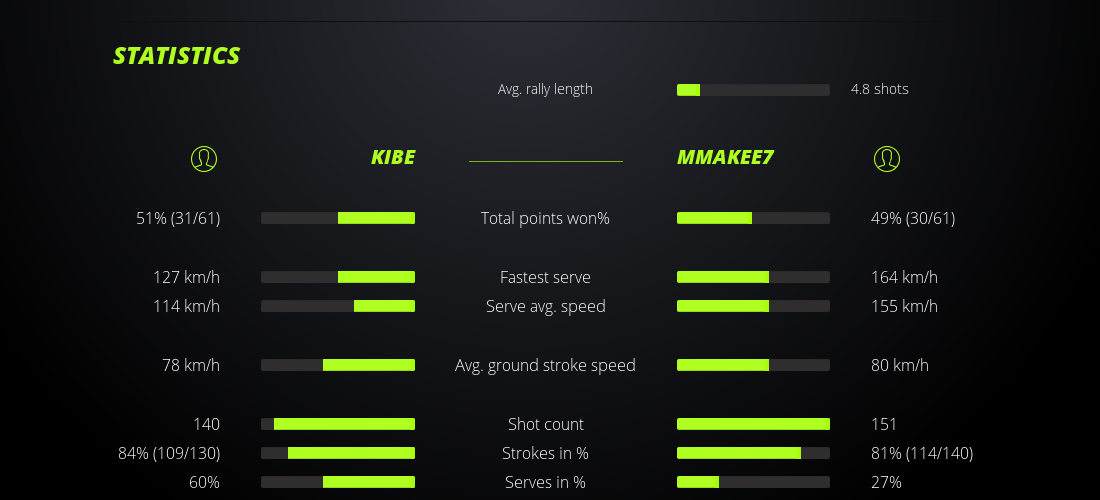Image resolution: width=1100 pixels, height=500 pixels.
Task: Click the Total points won% label
Action: pyautogui.click(x=545, y=218)
